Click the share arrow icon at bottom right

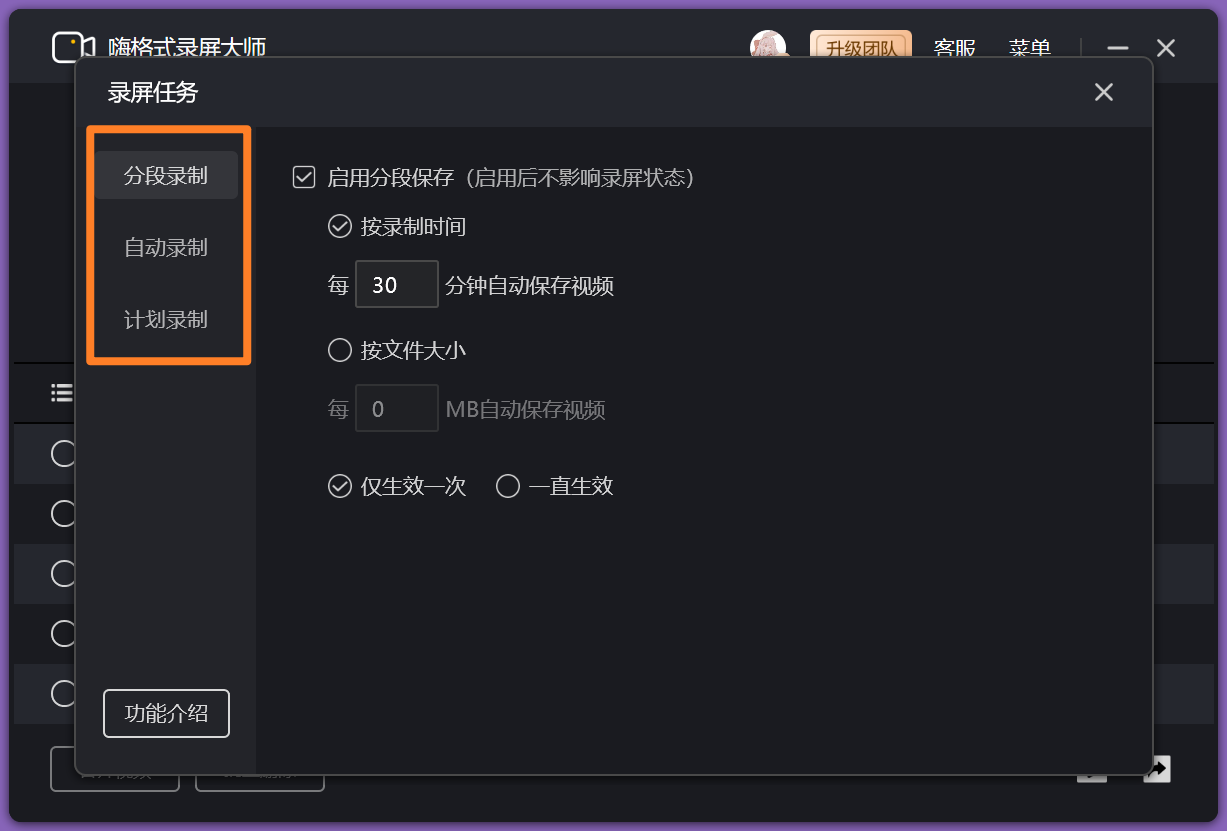pyautogui.click(x=1157, y=768)
